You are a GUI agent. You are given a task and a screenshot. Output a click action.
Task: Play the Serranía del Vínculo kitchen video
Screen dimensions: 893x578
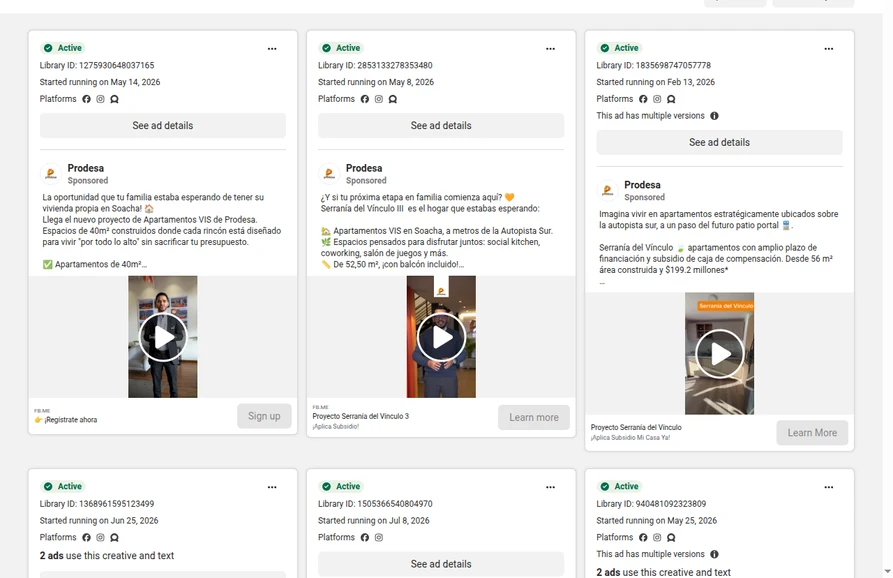(x=719, y=354)
